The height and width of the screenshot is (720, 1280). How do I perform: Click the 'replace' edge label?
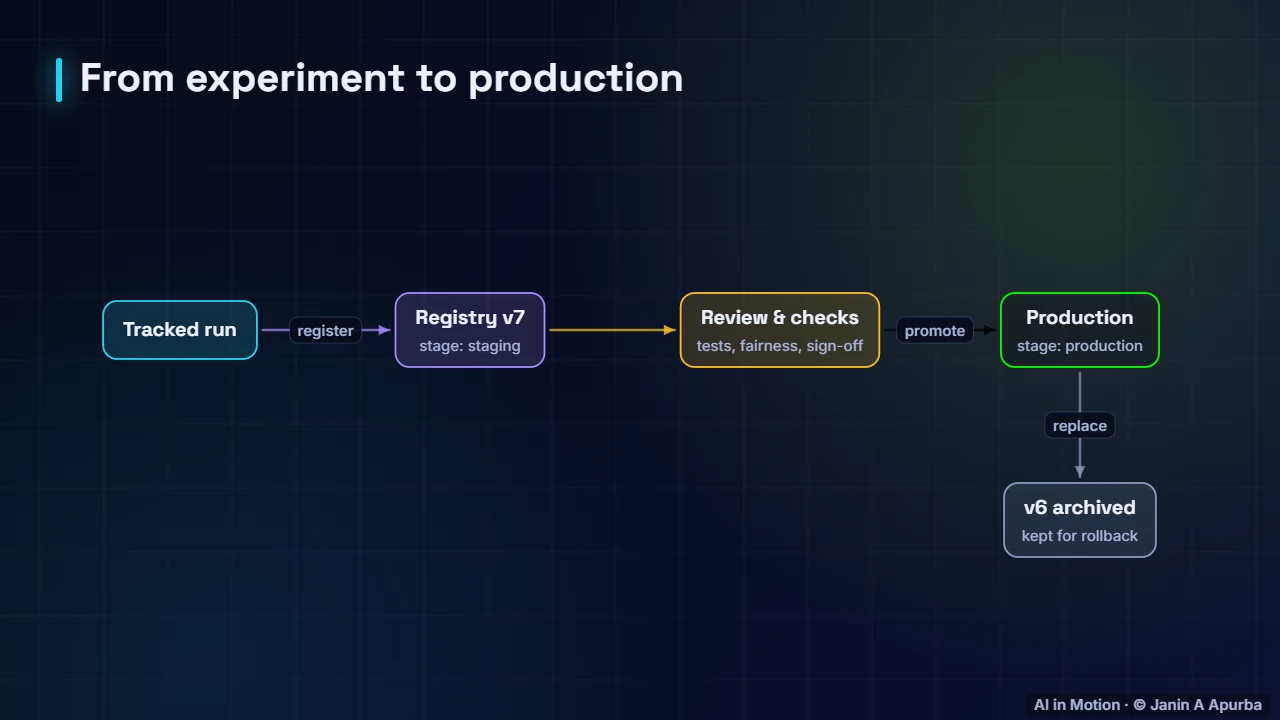tap(1080, 425)
